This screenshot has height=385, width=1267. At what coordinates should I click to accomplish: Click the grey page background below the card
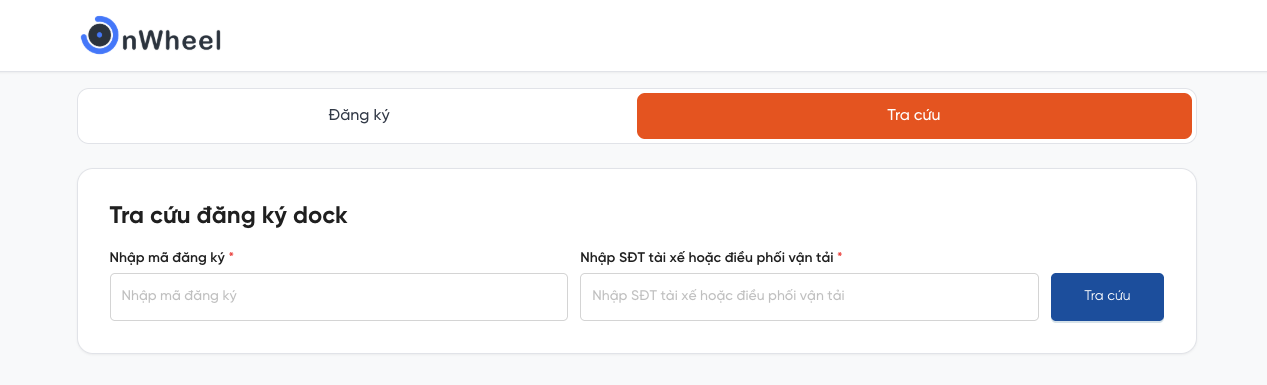[633, 371]
